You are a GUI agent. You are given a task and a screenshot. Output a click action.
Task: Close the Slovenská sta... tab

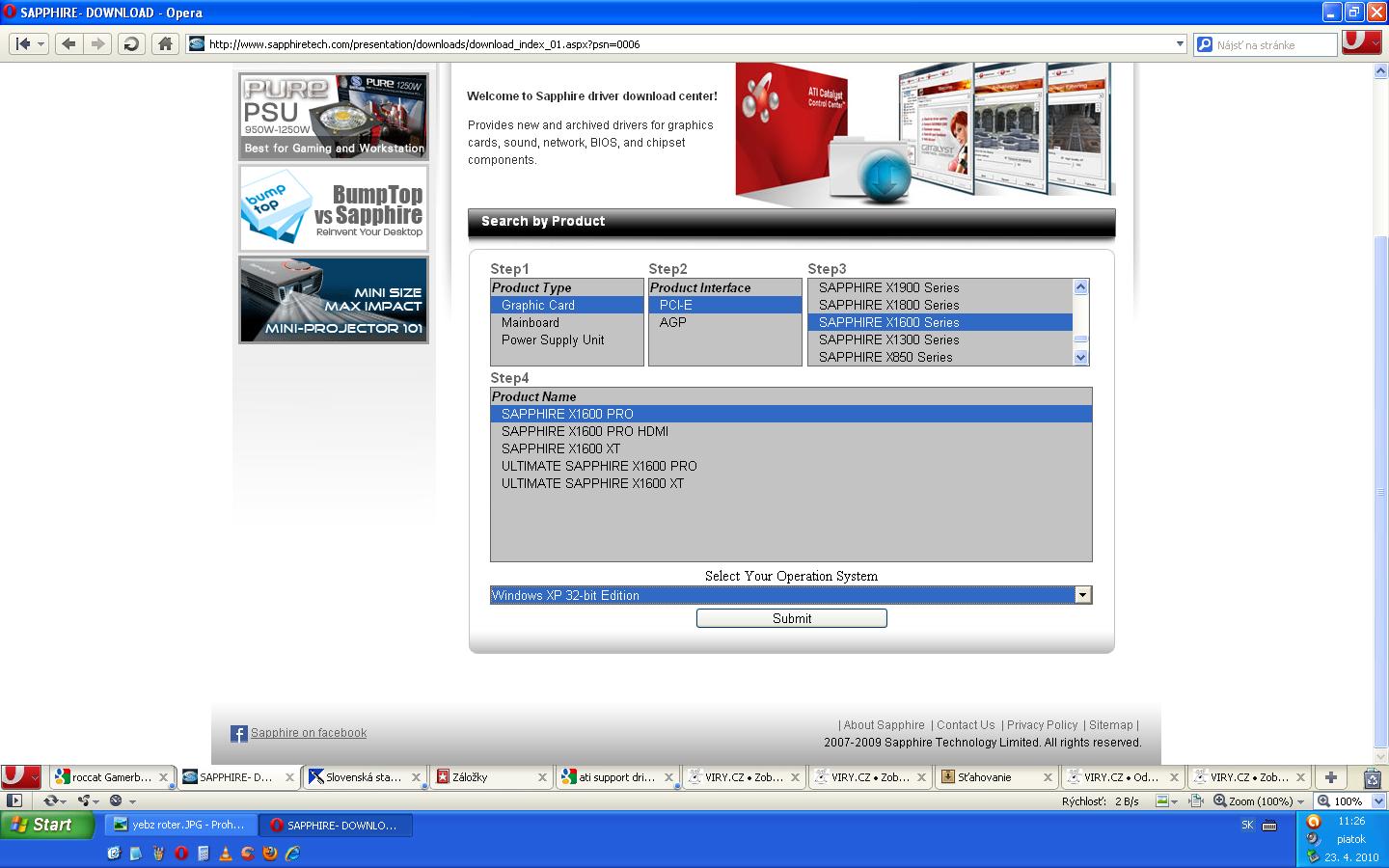point(417,777)
